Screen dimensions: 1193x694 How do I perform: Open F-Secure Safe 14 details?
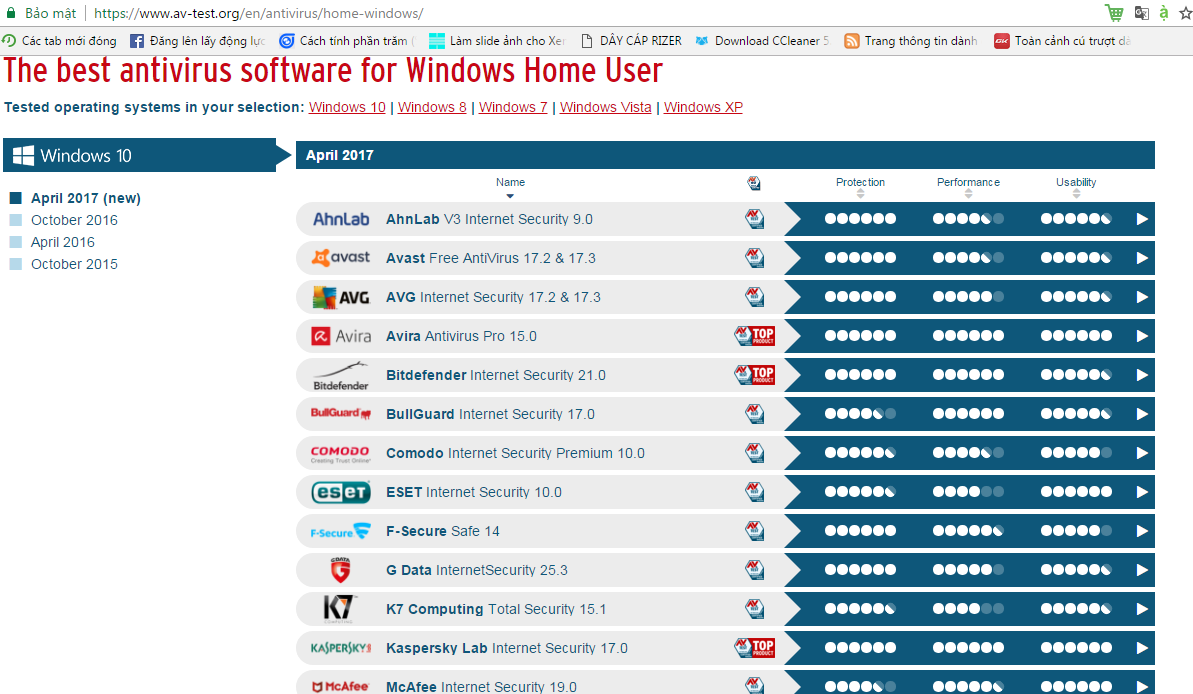point(443,531)
